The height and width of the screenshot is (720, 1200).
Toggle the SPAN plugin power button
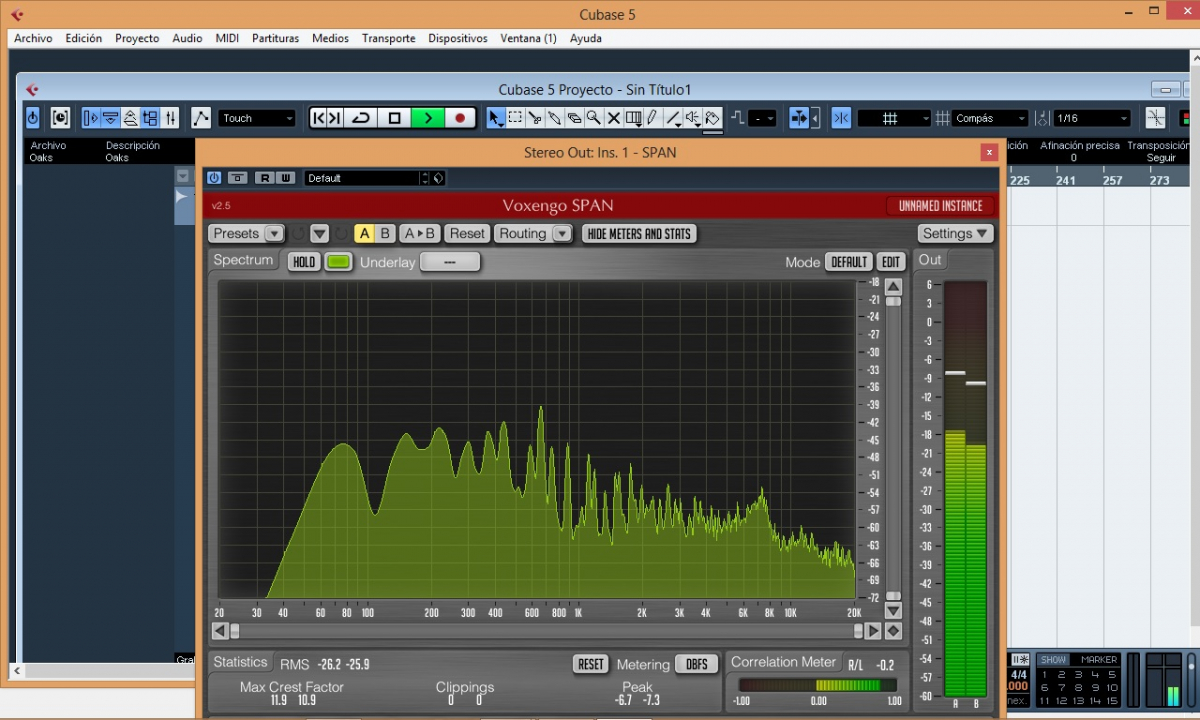[x=214, y=178]
